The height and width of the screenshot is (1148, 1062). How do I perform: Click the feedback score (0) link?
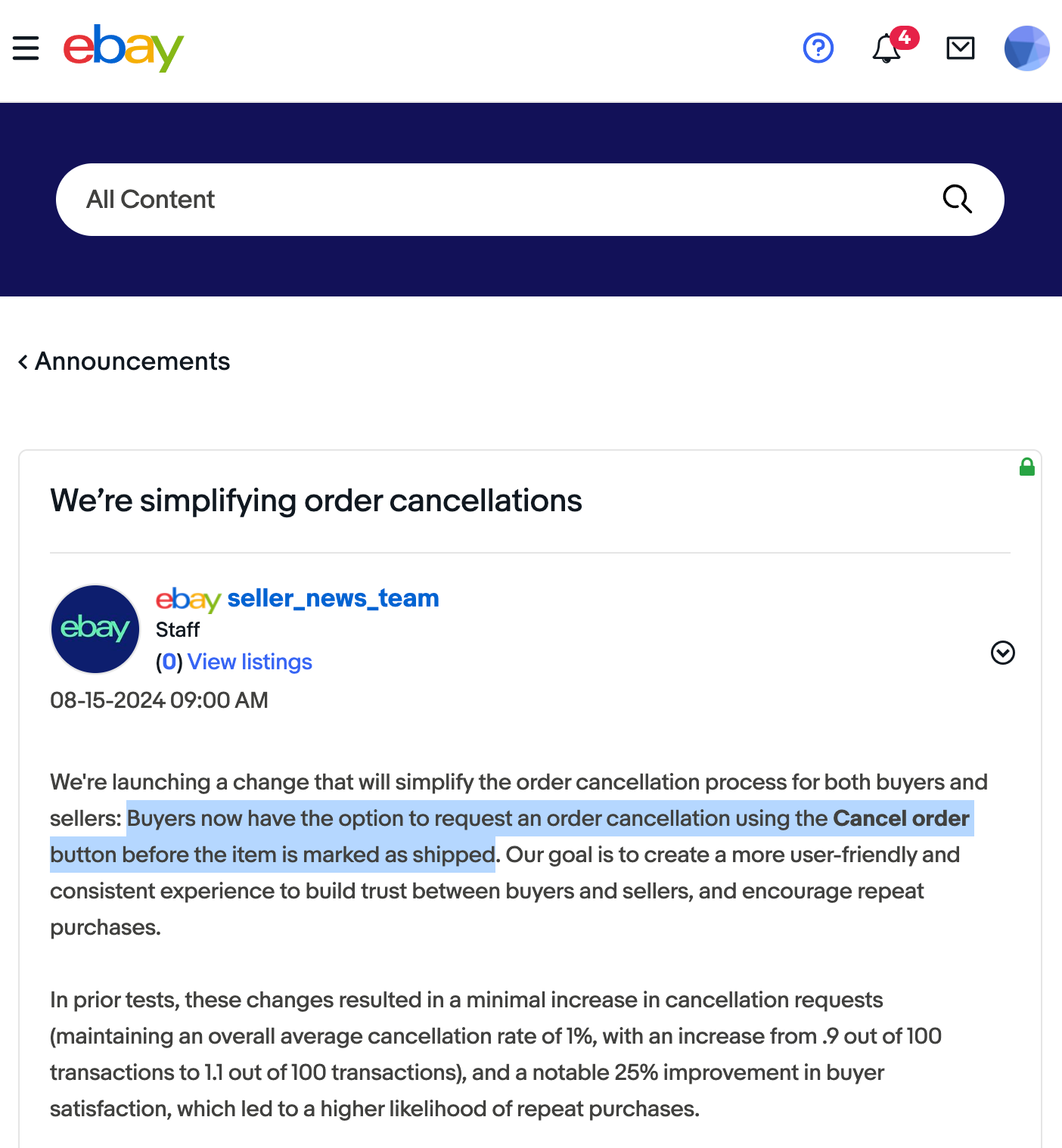click(x=169, y=662)
